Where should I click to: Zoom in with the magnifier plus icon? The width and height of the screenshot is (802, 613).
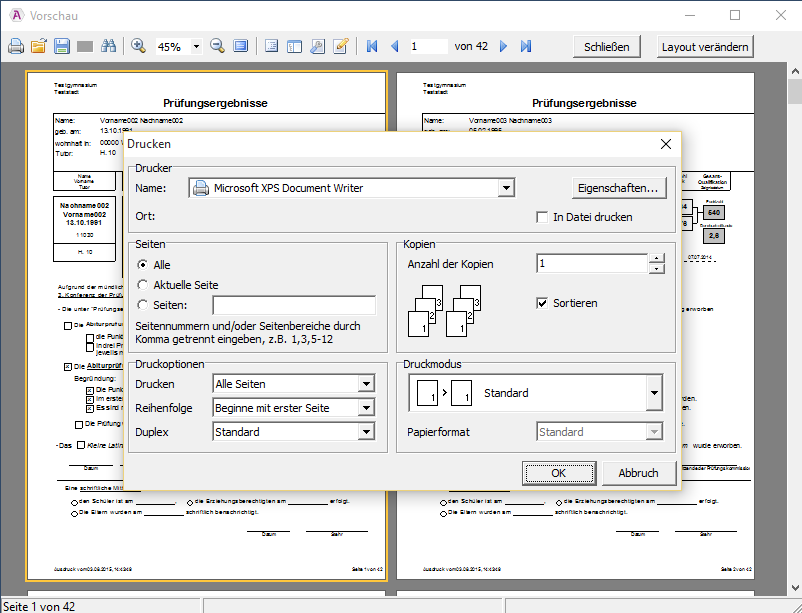click(138, 47)
